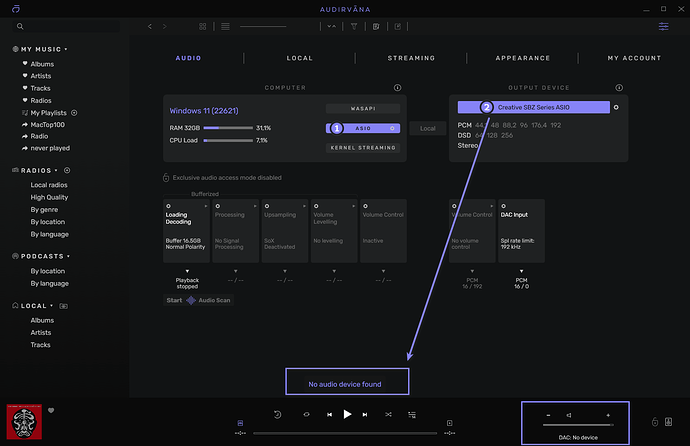Start the Audio Scan
690x446 pixels.
[x=198, y=300]
